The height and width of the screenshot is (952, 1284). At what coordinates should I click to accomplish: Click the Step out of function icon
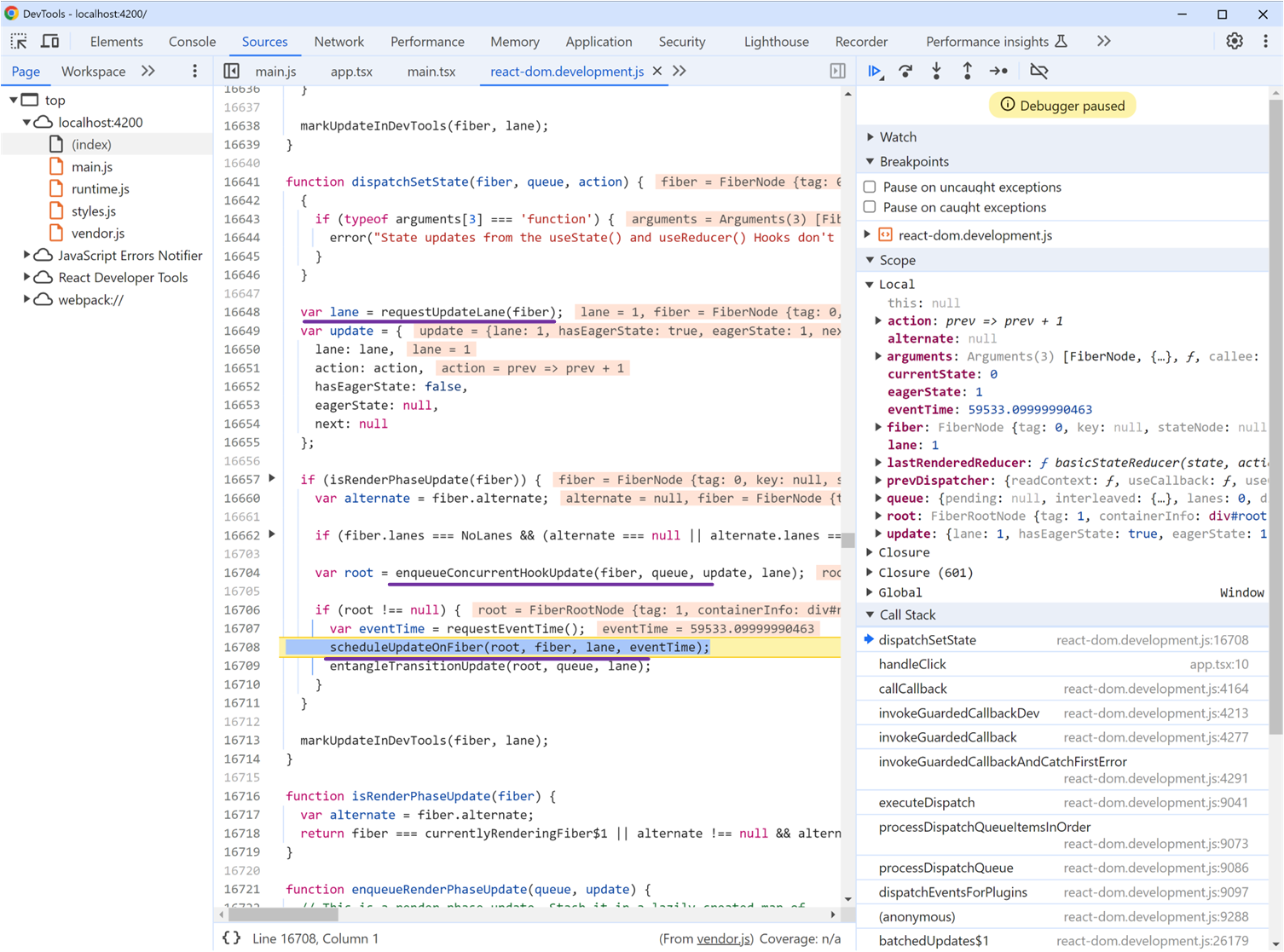point(967,72)
